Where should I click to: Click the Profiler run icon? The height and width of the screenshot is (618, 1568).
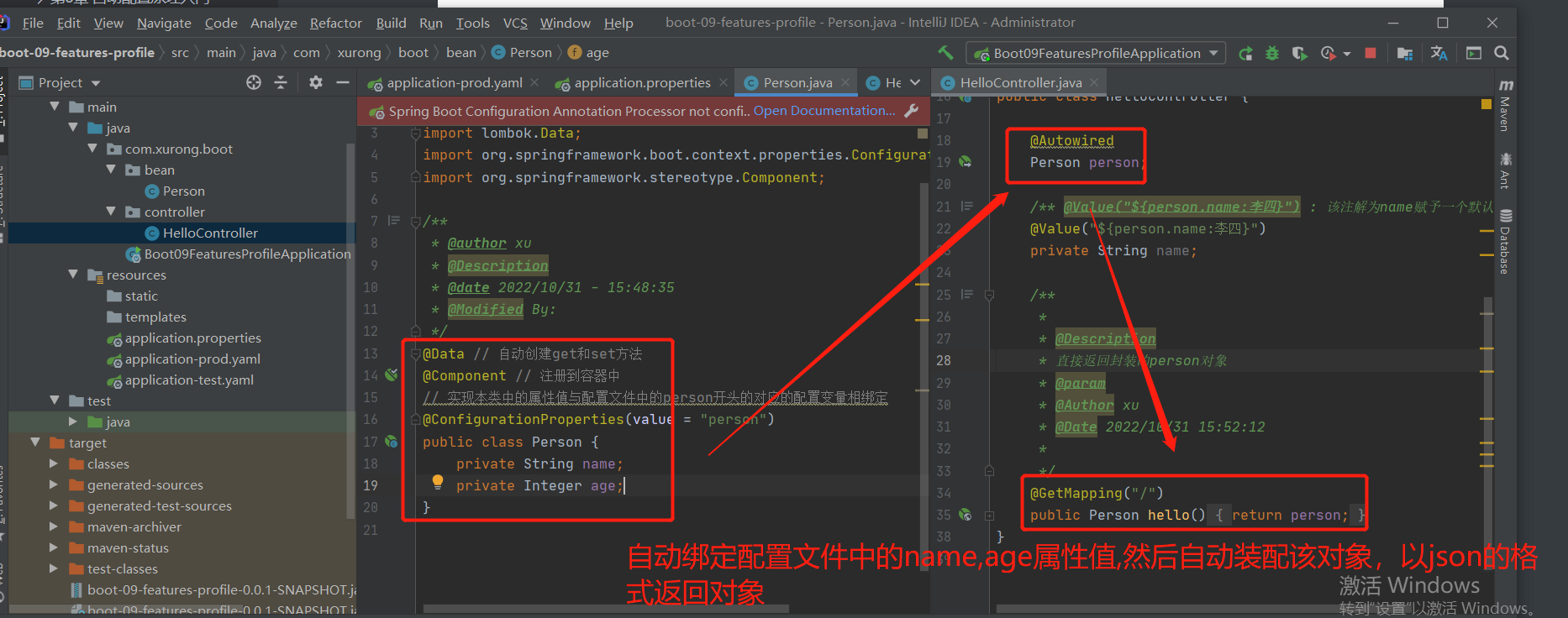point(1328,53)
